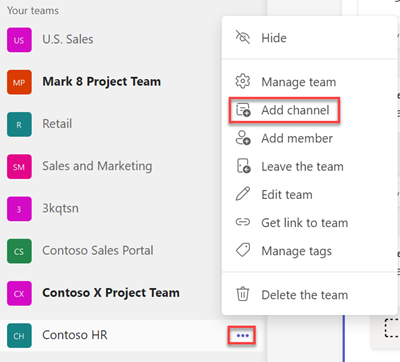The image size is (400, 362).
Task: Select the Retail team avatar icon
Action: tap(19, 125)
